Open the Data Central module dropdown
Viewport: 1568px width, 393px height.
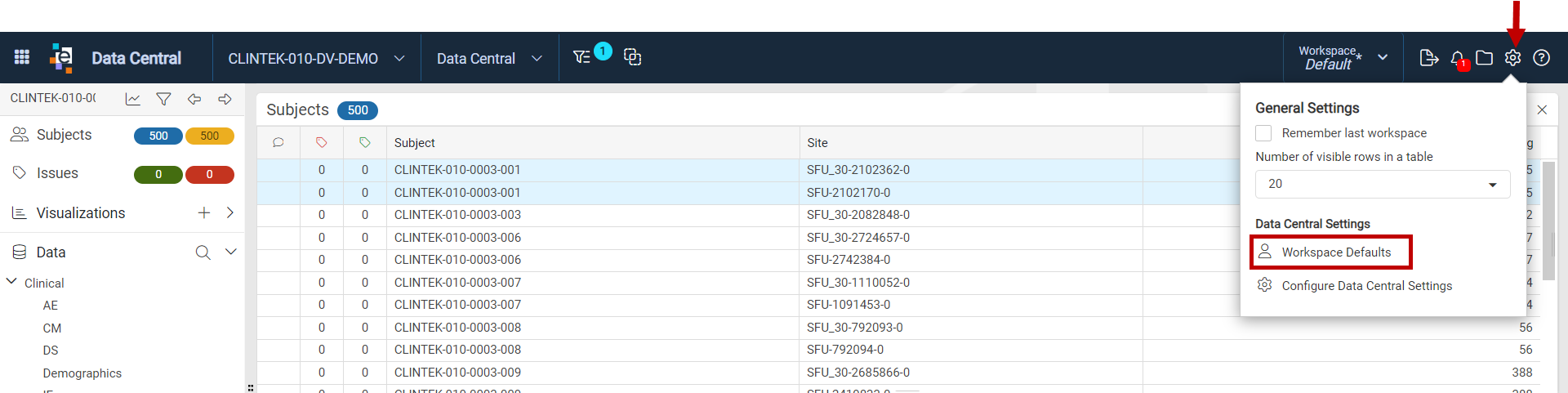[x=490, y=58]
